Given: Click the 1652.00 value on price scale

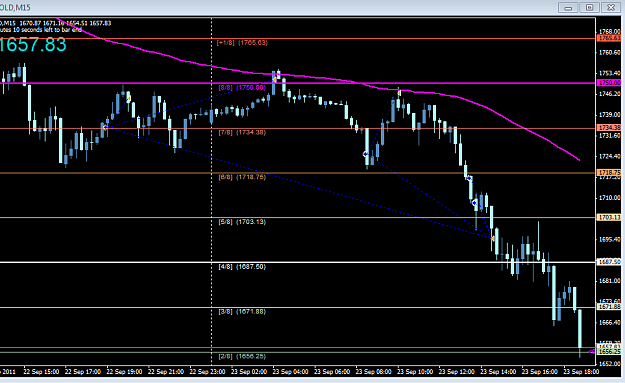Looking at the screenshot, I should click(609, 363).
